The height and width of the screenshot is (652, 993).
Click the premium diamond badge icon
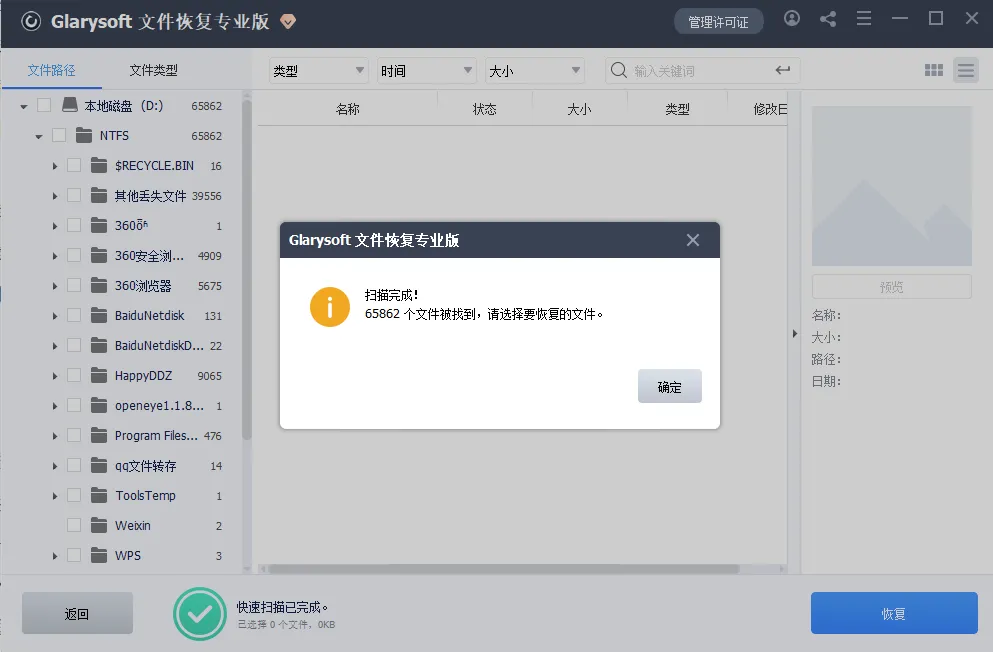pyautogui.click(x=288, y=22)
